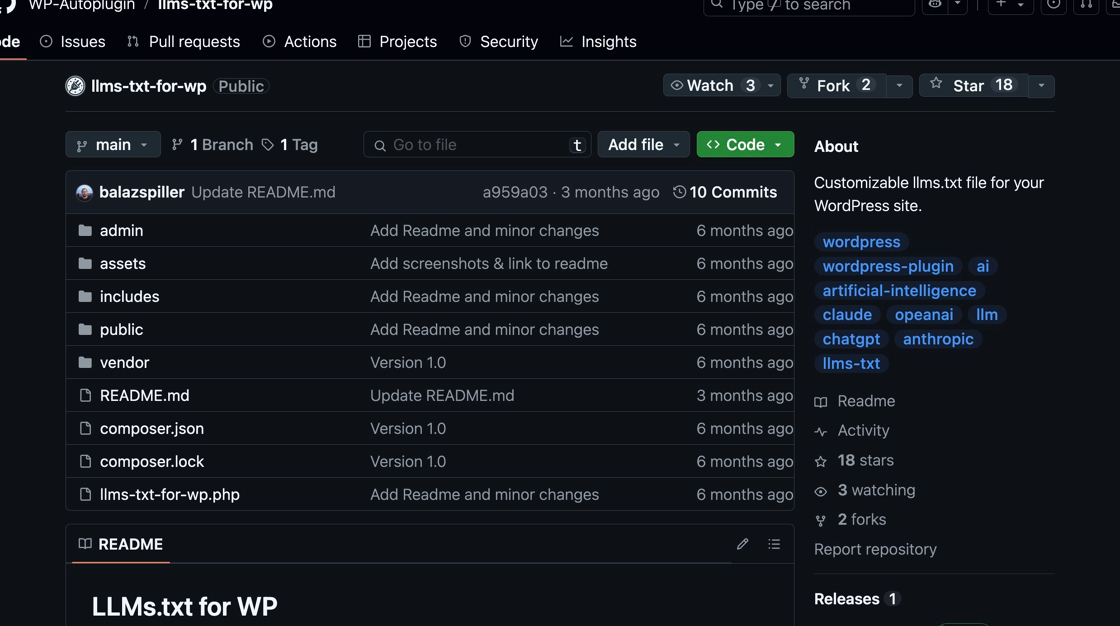
Task: Open the Activity link
Action: coord(852,430)
